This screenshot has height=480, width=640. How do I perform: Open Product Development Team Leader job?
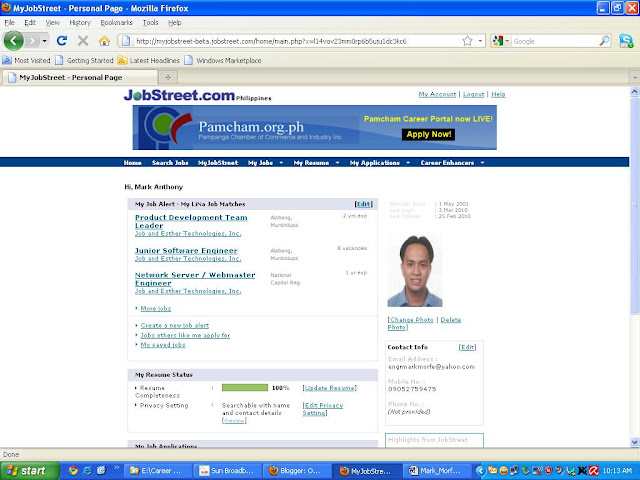pos(191,222)
